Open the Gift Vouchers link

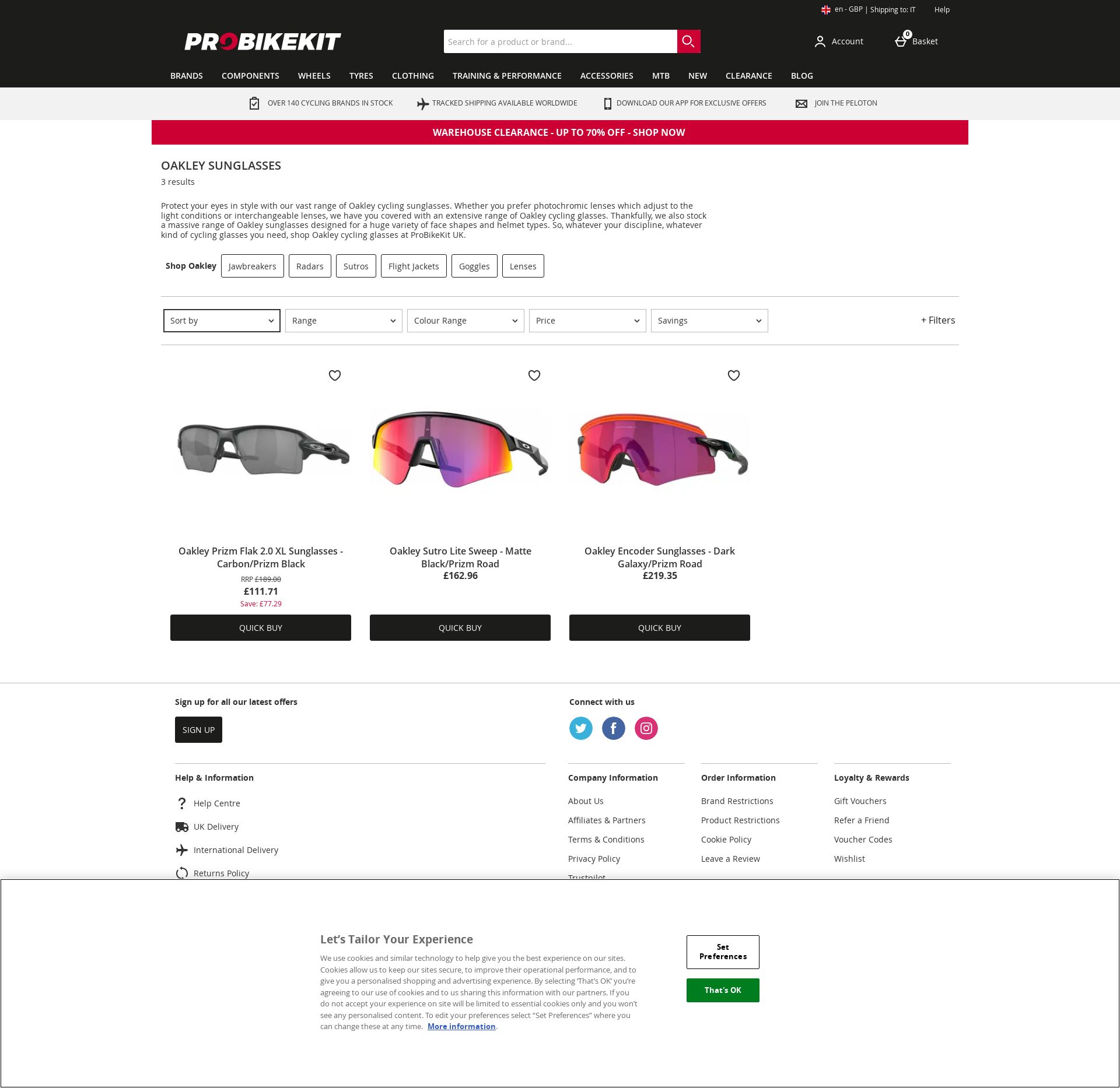point(860,801)
